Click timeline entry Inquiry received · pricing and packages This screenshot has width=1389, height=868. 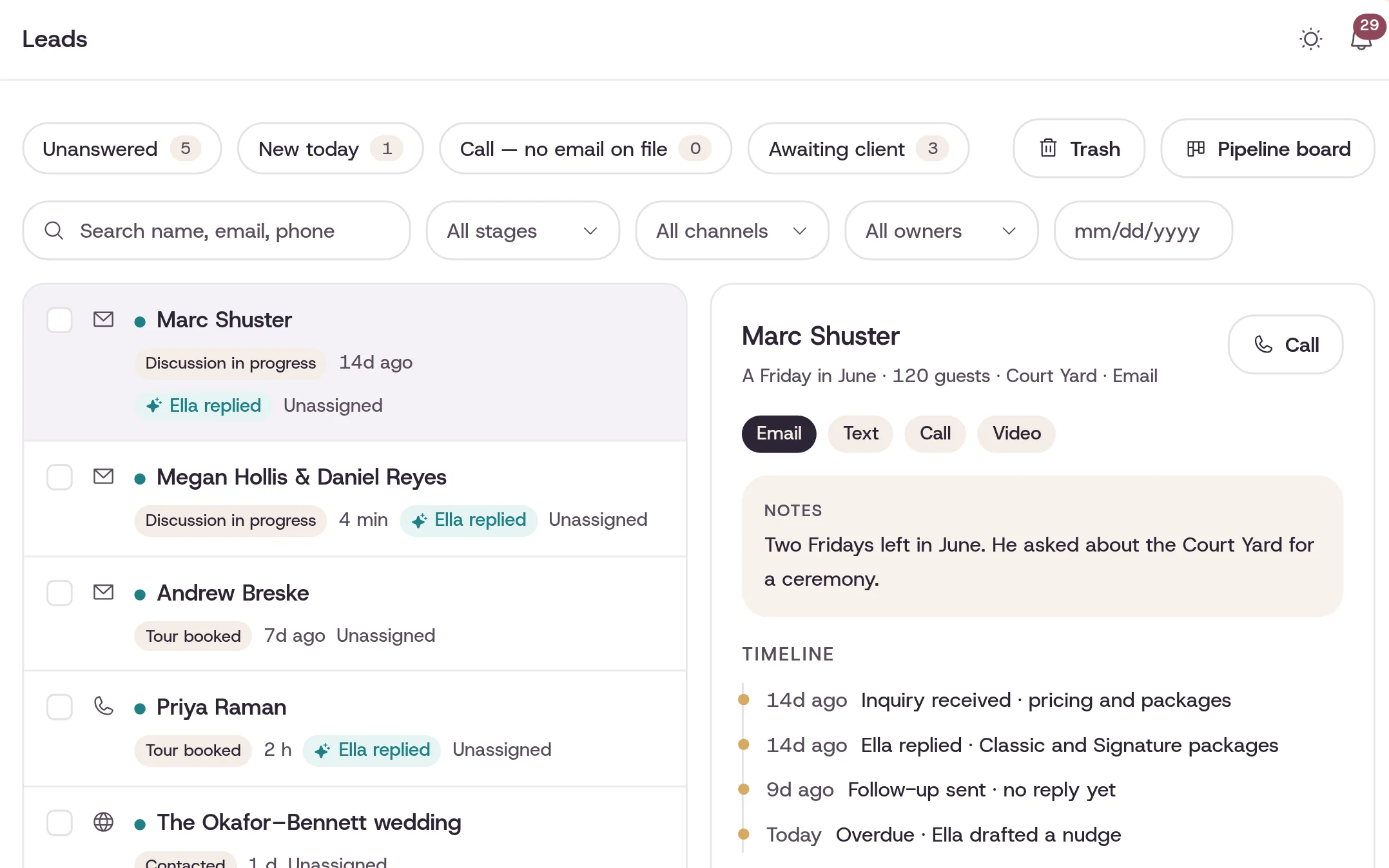(x=1046, y=700)
